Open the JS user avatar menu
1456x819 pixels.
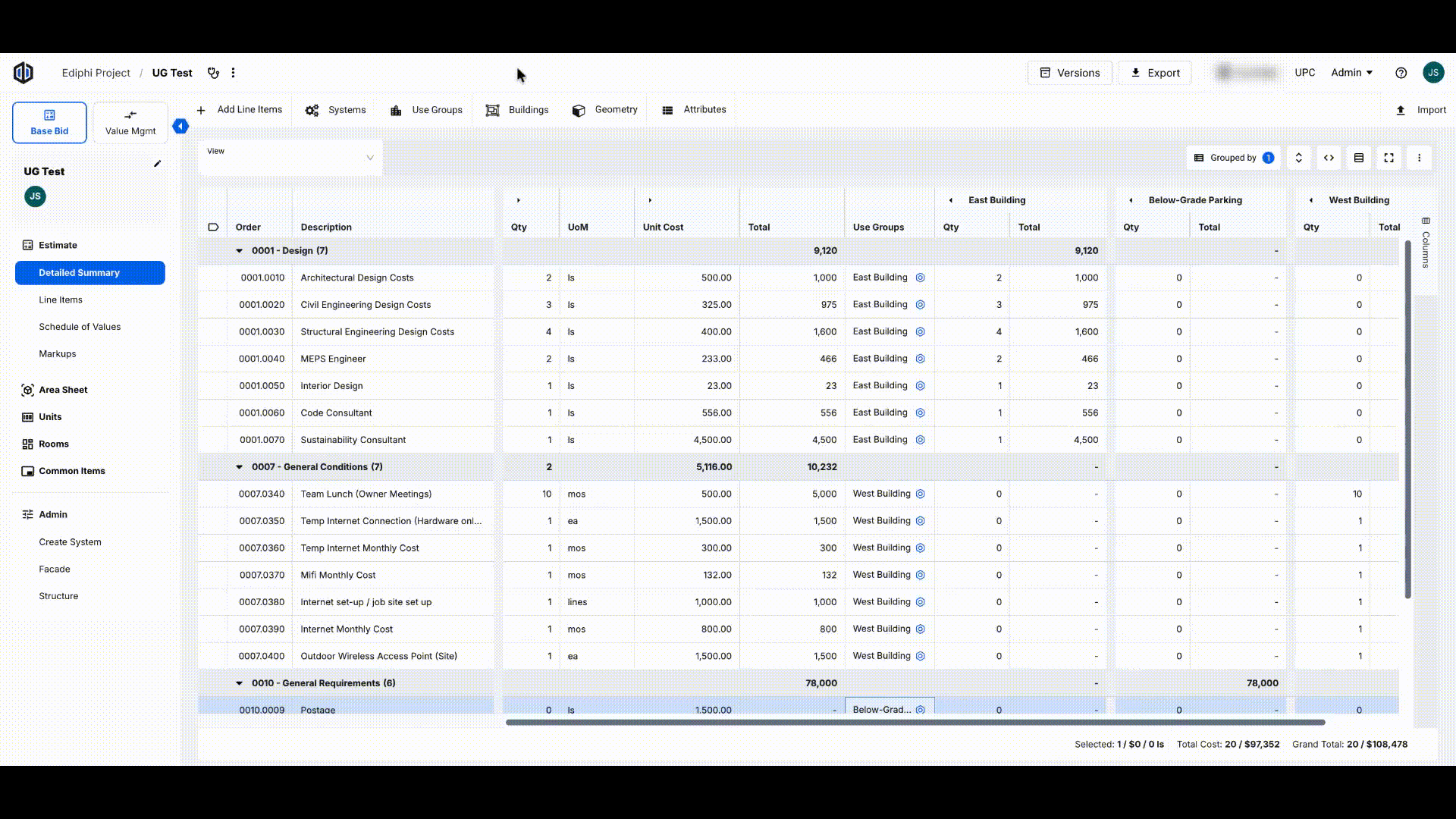(1432, 73)
